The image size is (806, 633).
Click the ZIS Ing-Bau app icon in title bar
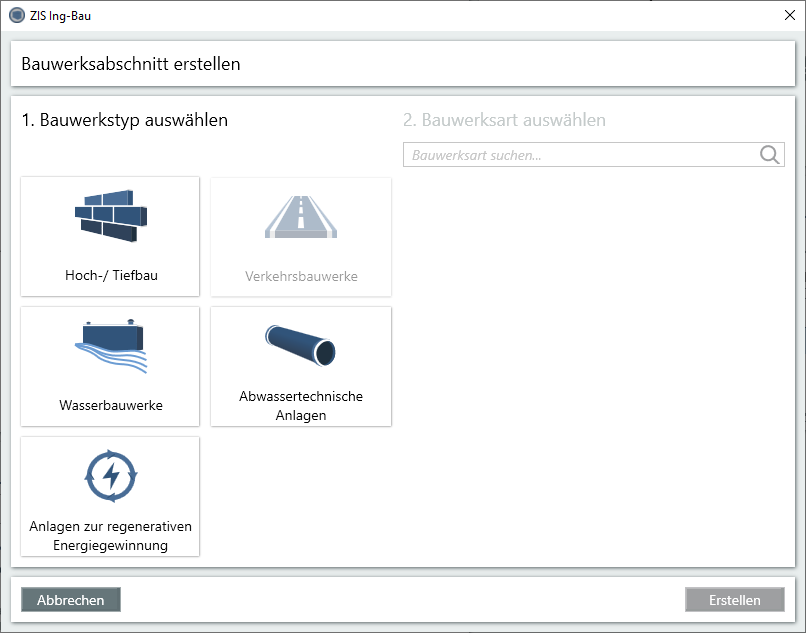pos(16,16)
